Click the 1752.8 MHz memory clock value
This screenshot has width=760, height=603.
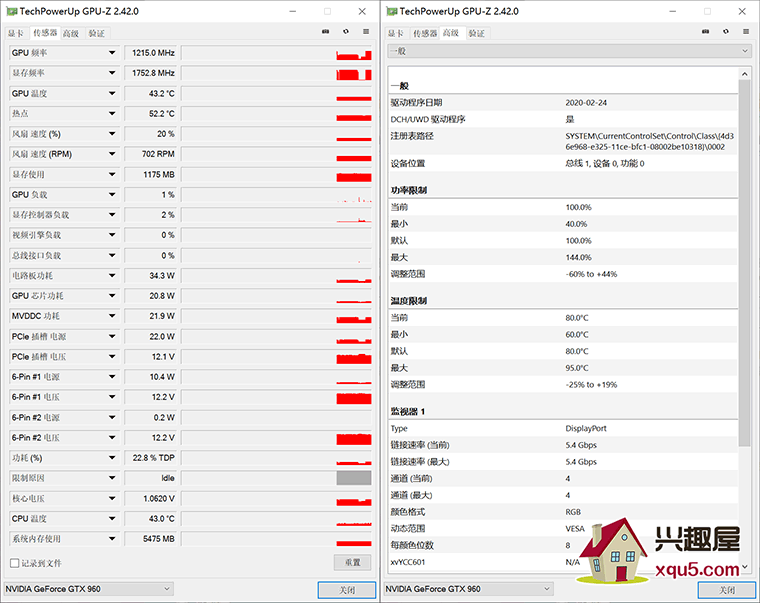coord(150,73)
